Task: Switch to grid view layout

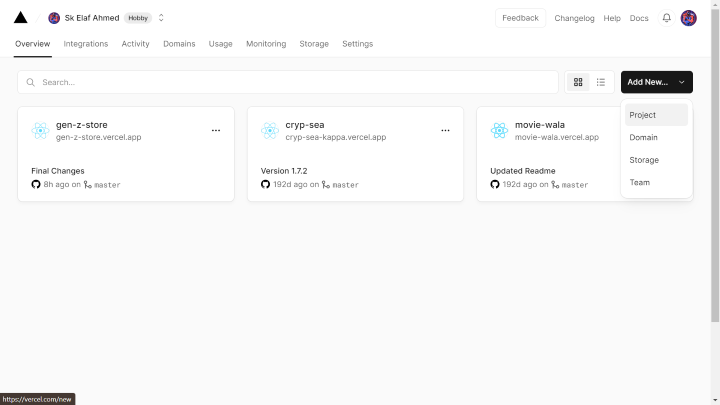Action: pyautogui.click(x=578, y=82)
